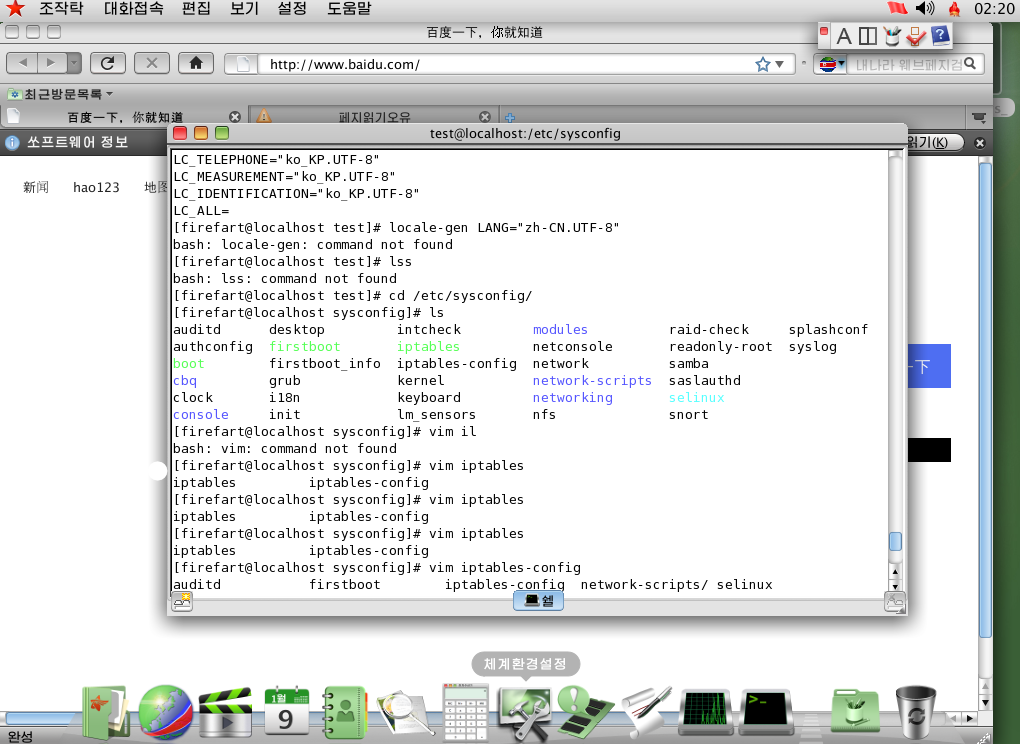Bookmark page with the star icon
Screen dimensions: 1020x744
[763, 64]
